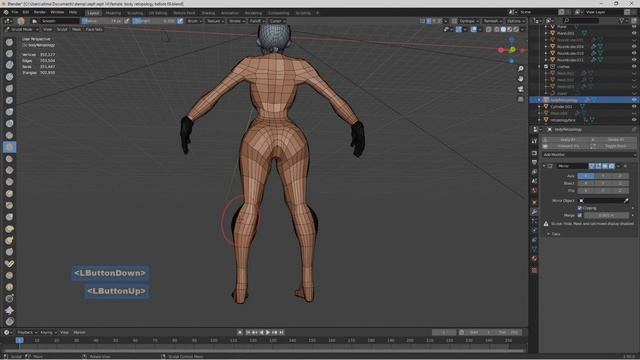Open the World properties tab
640x360 pixels.
[x=534, y=190]
